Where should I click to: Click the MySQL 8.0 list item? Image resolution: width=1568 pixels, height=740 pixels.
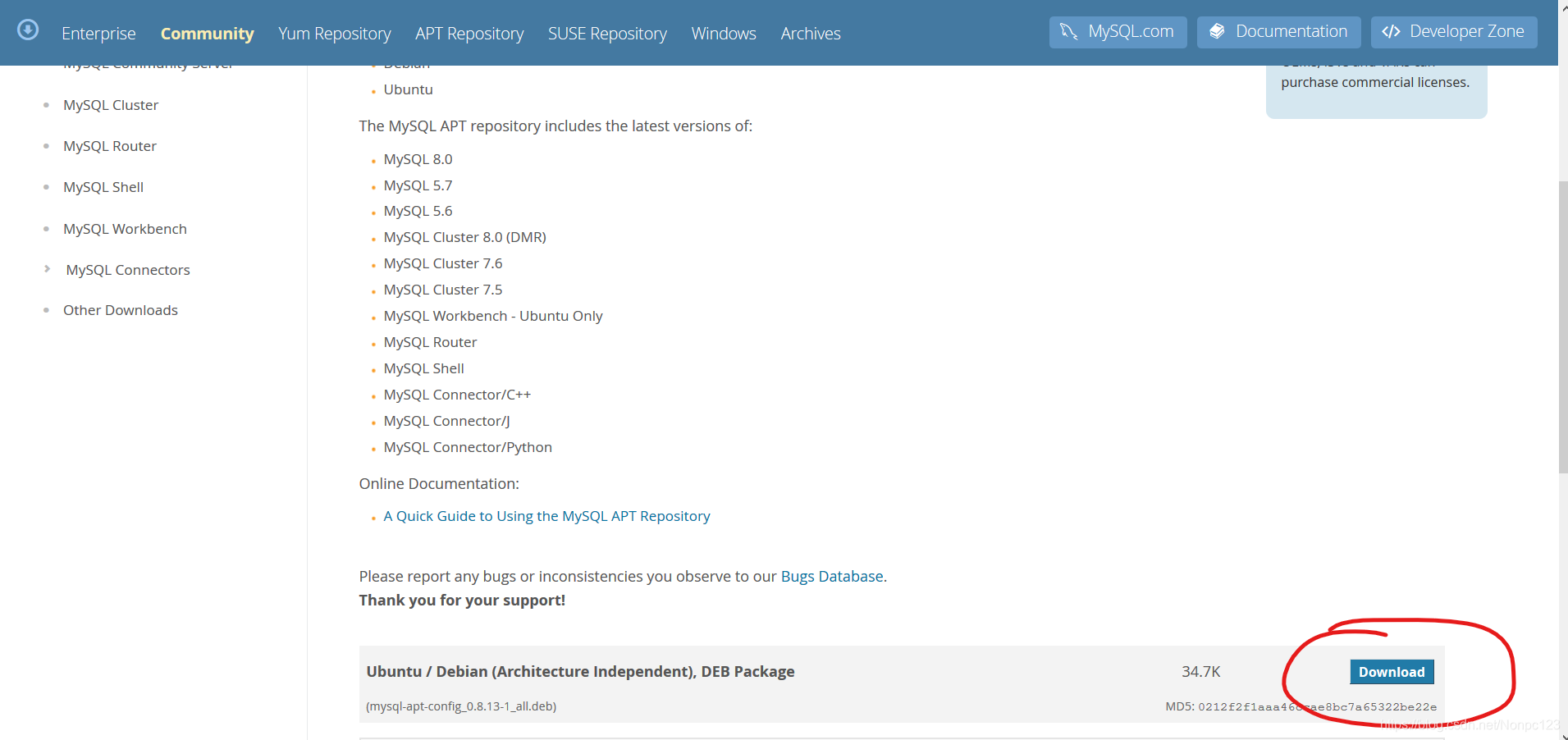coord(418,159)
